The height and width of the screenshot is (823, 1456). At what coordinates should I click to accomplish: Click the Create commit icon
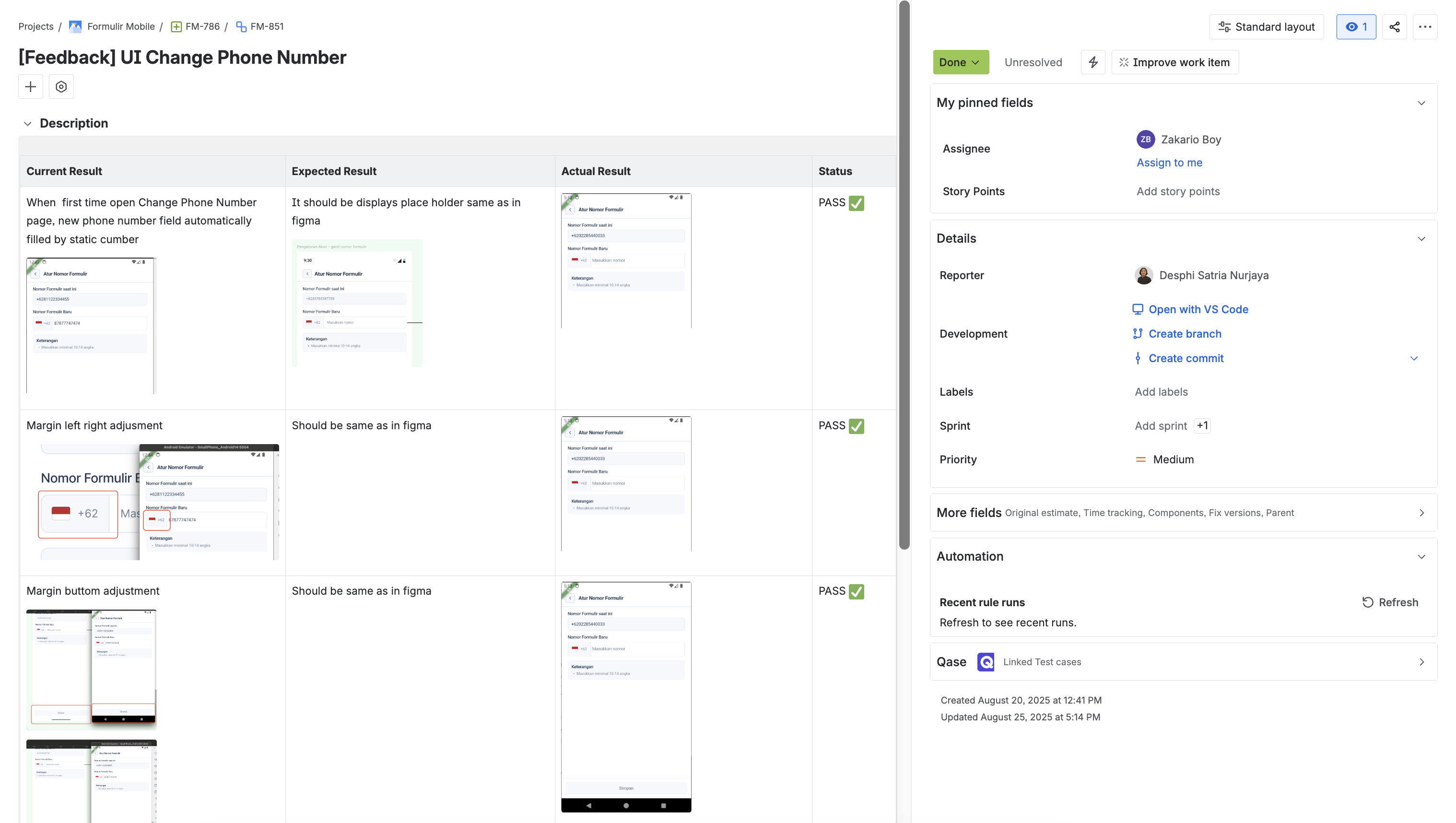tap(1138, 358)
